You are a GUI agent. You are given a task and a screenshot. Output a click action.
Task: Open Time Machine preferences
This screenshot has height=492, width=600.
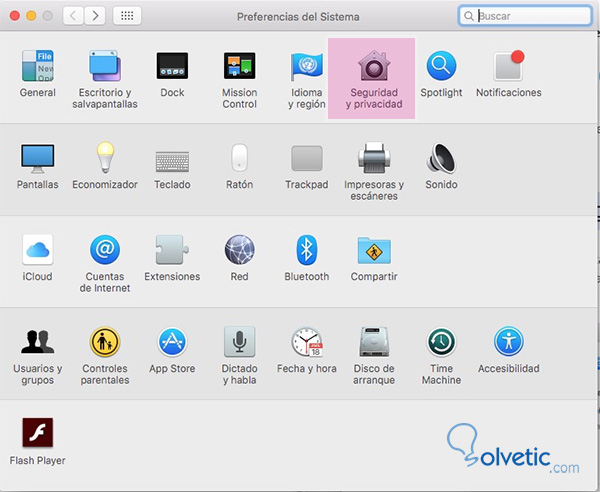click(x=441, y=342)
